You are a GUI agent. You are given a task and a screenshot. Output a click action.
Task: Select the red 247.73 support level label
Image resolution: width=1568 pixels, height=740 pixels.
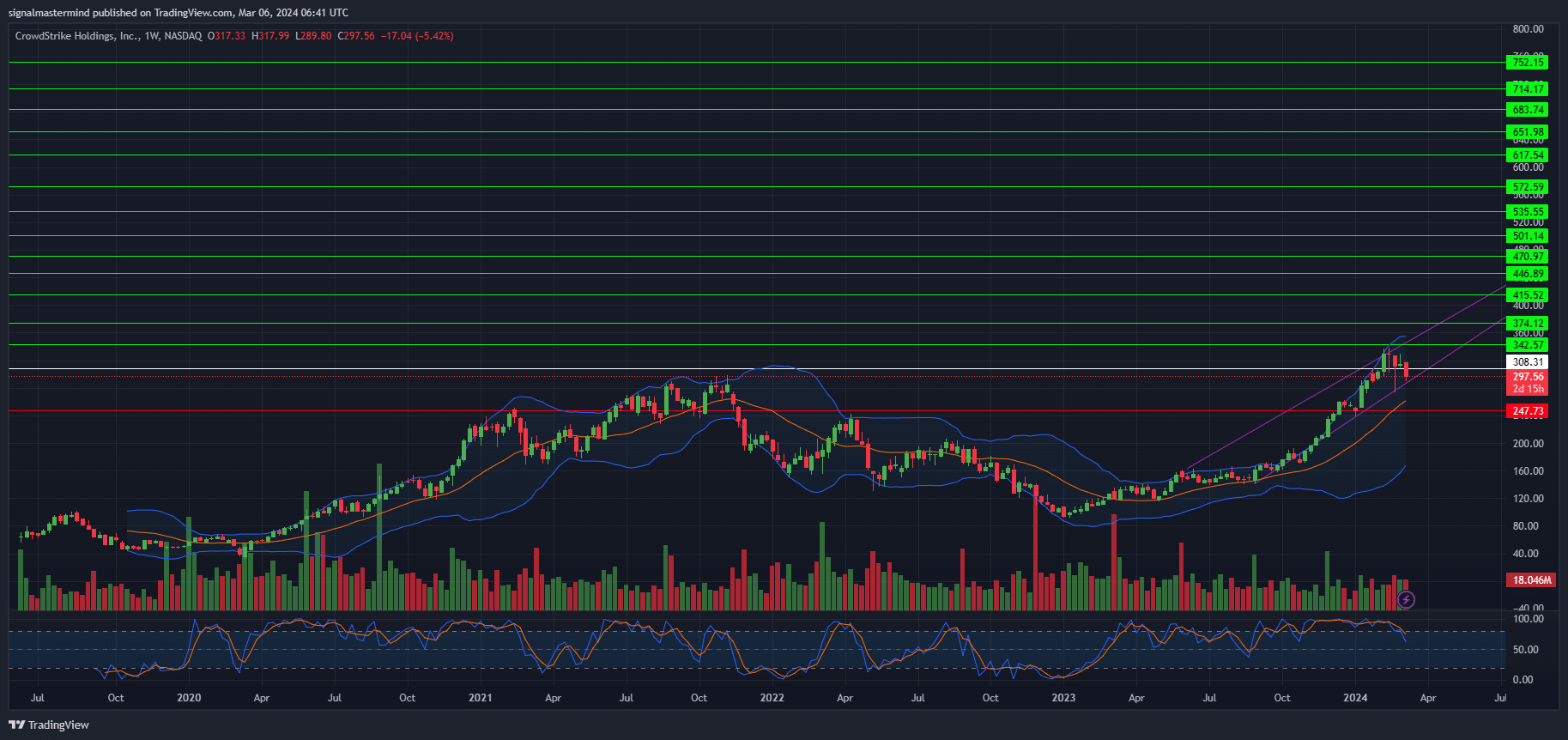(1528, 411)
